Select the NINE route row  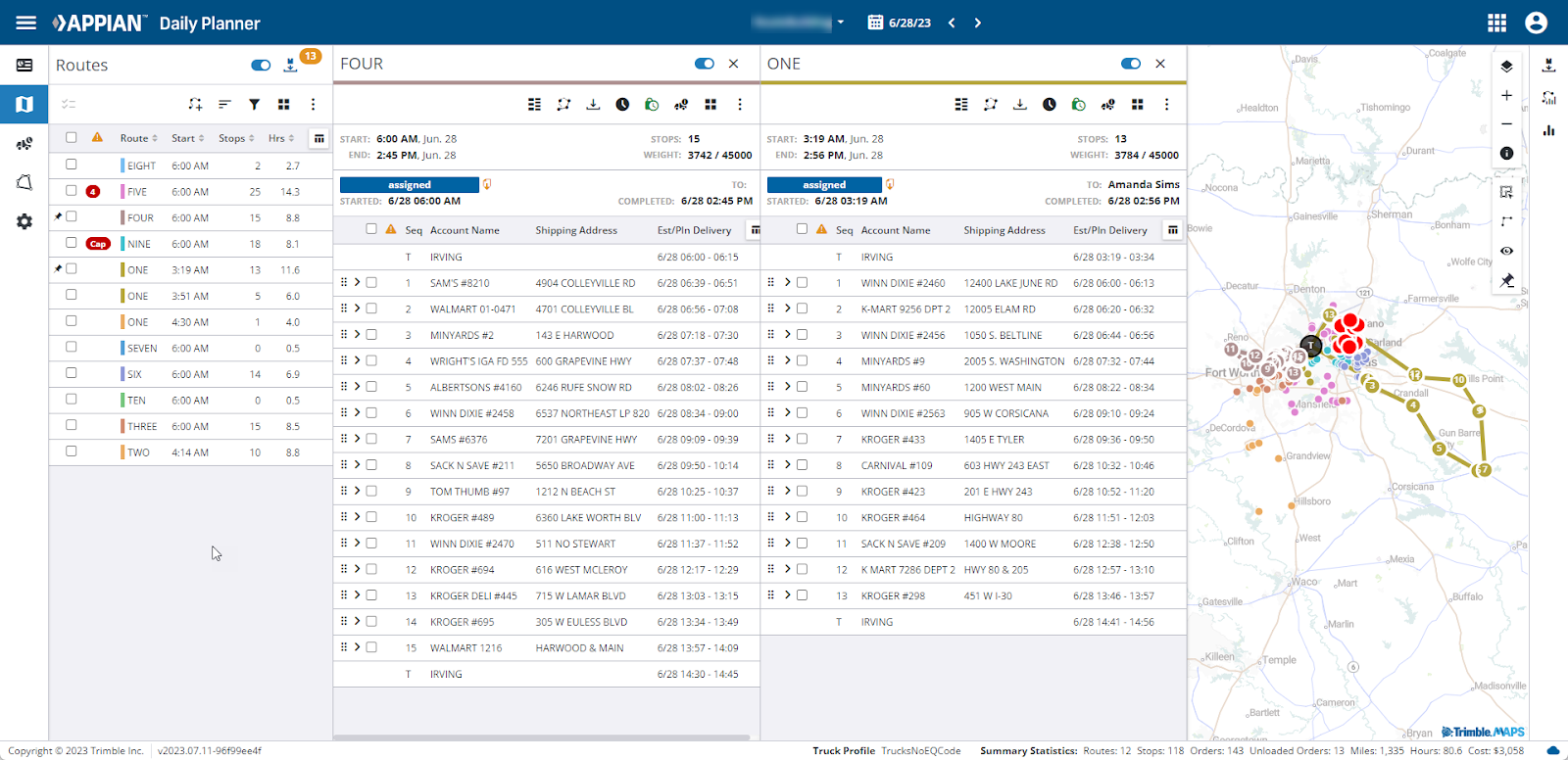tap(191, 244)
